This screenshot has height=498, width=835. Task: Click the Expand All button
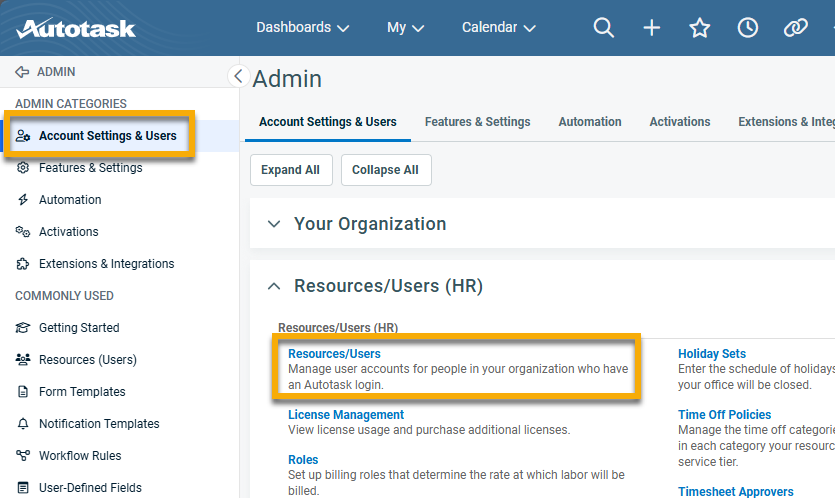pos(291,170)
